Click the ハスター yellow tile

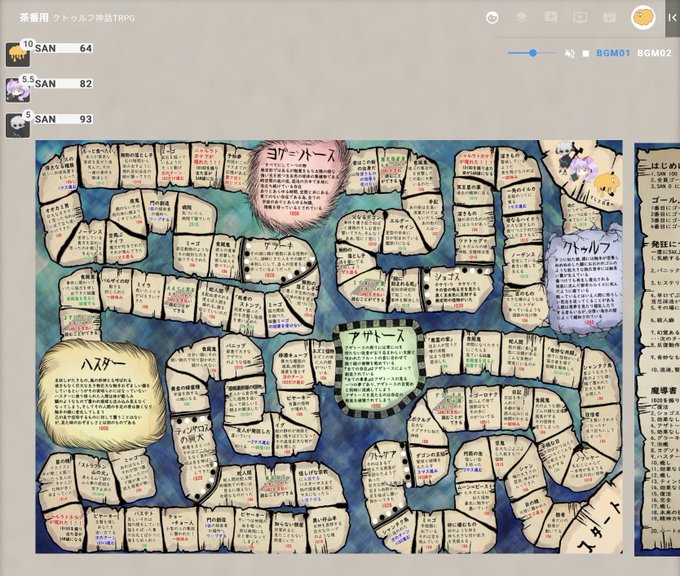pos(102,395)
